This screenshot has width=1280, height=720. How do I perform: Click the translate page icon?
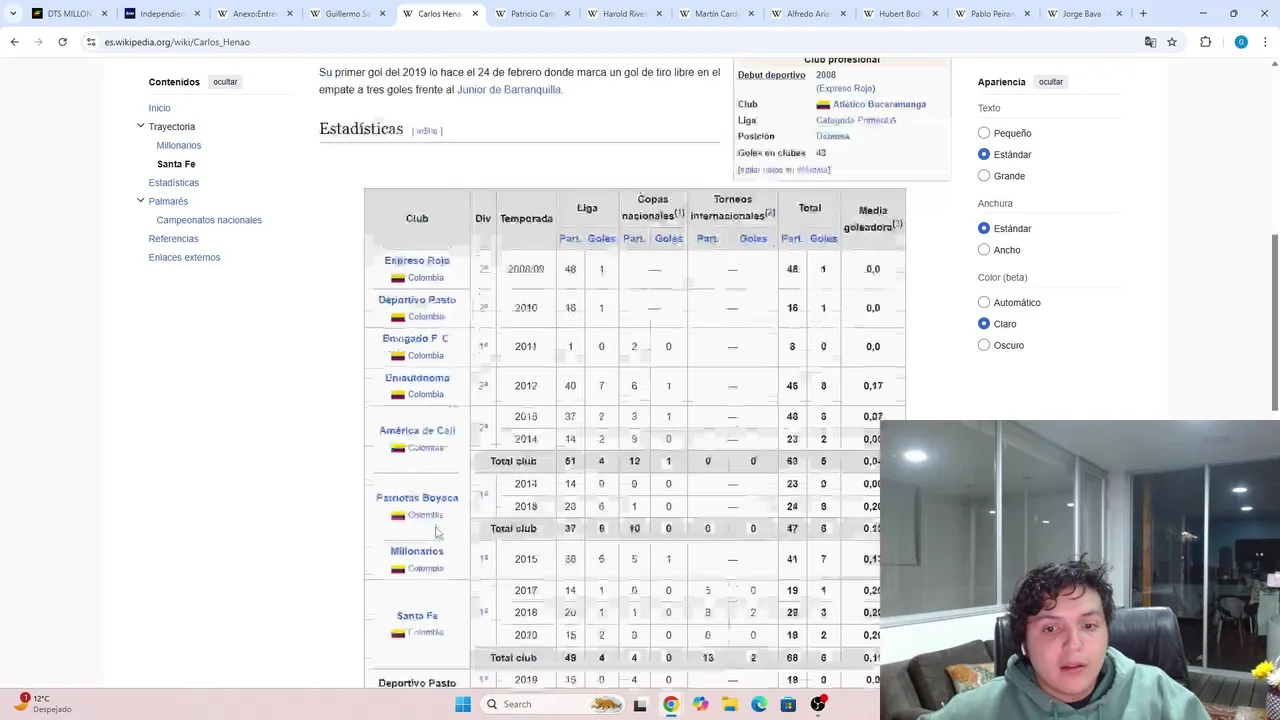point(1150,42)
